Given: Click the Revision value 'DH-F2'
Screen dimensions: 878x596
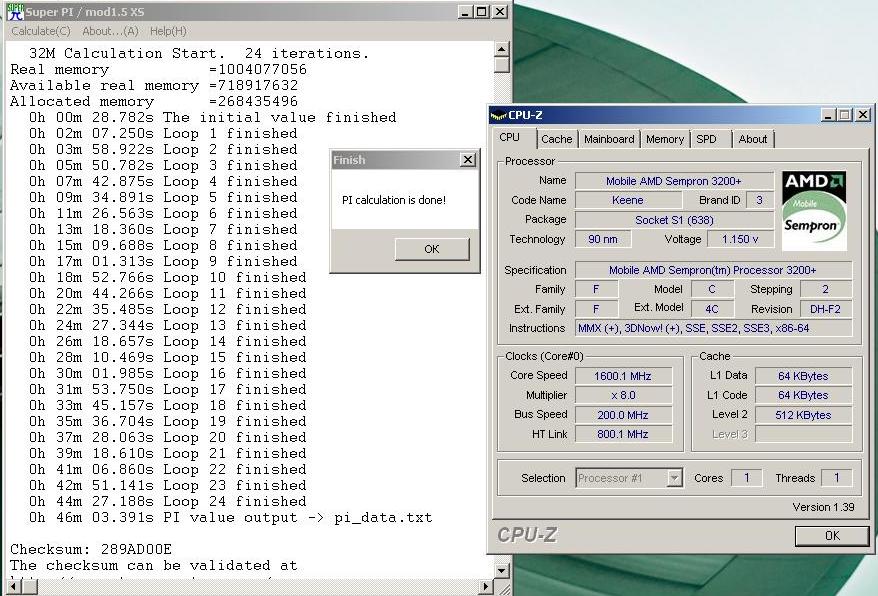Looking at the screenshot, I should 825,309.
